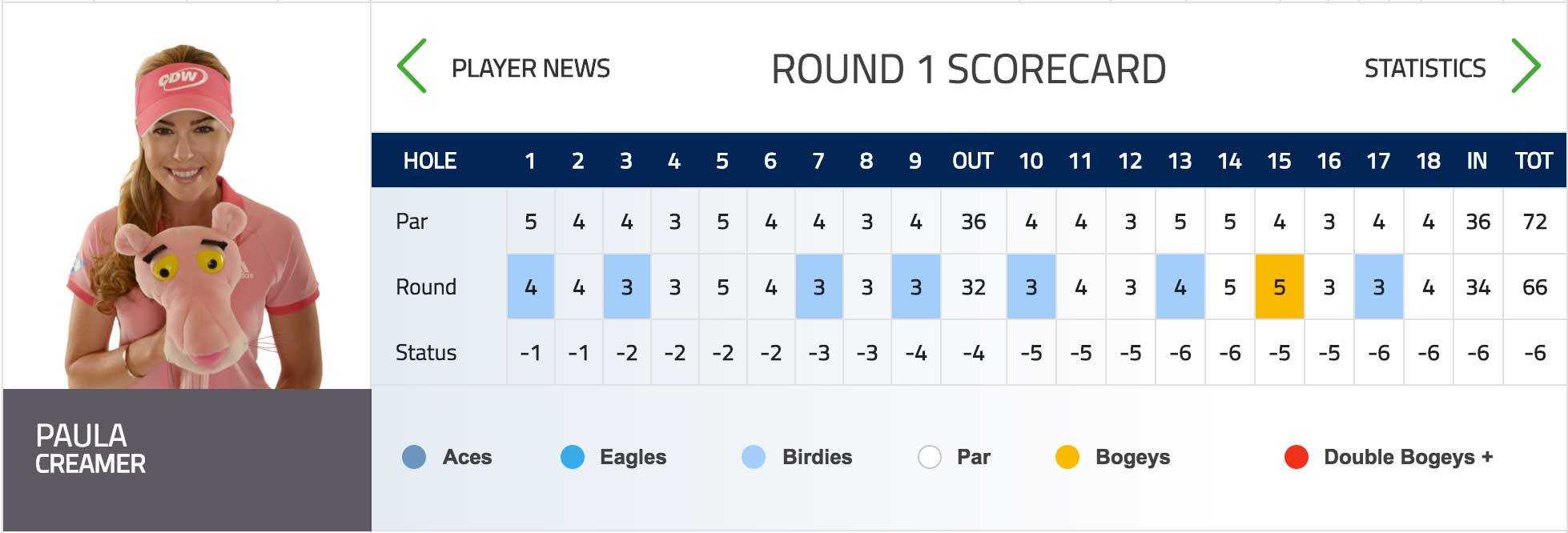The image size is (1568, 533).
Task: Select the yellow bogey score on hole 15
Action: tap(1280, 287)
